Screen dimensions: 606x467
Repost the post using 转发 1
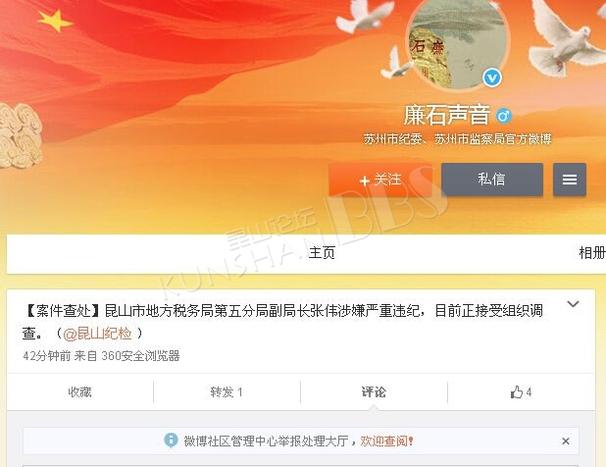click(226, 392)
